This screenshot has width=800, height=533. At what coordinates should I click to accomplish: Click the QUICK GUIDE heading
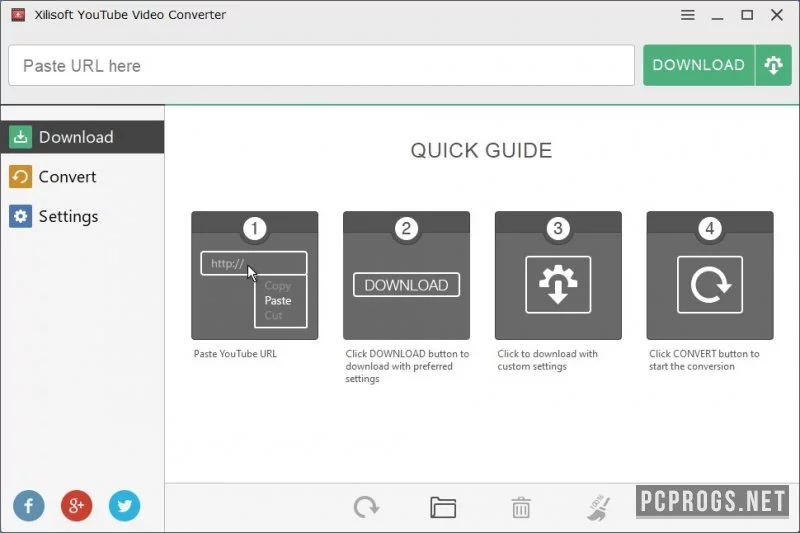[481, 150]
